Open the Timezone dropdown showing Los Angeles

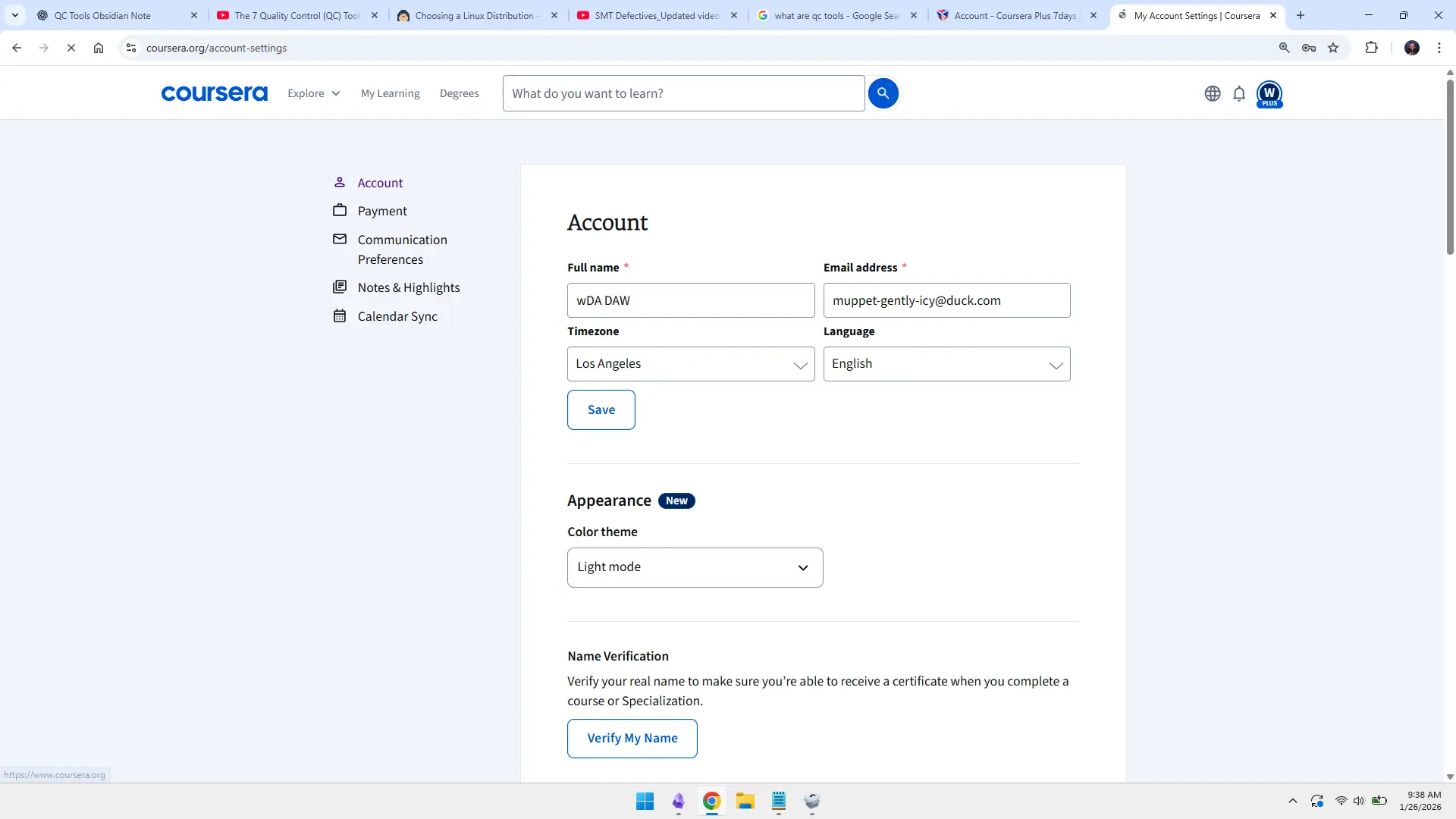[x=691, y=364]
